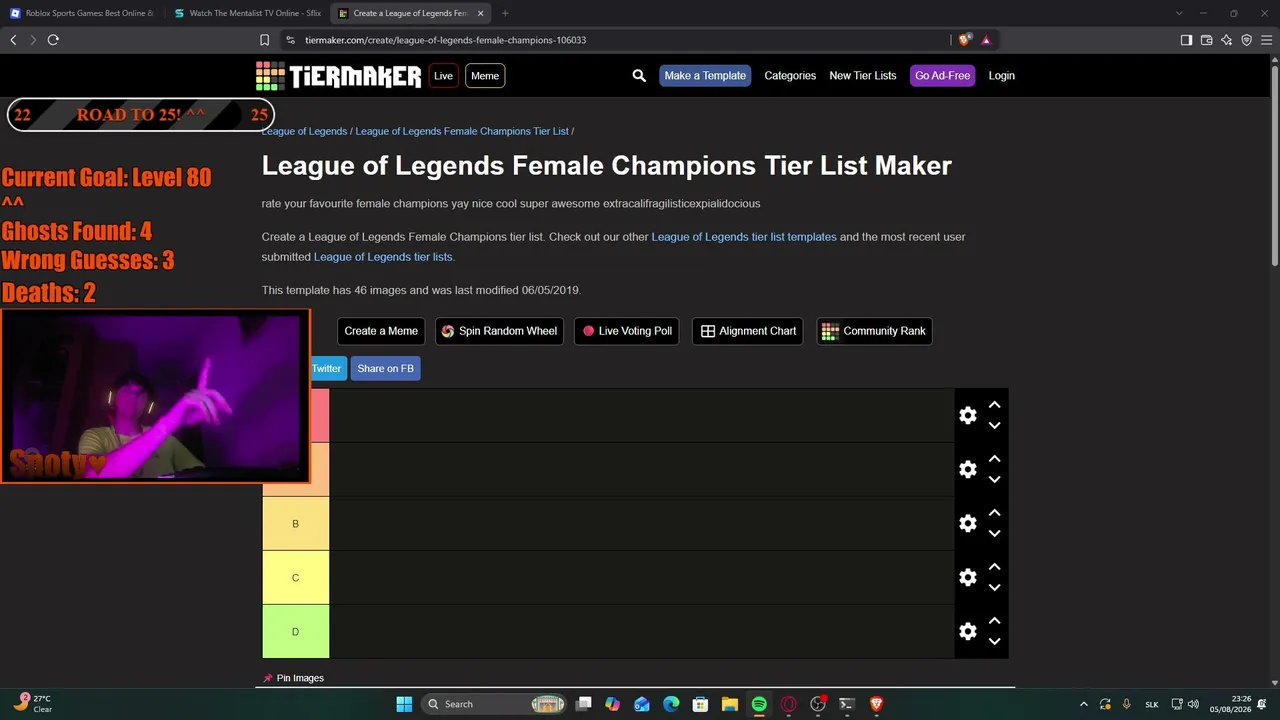Screen dimensions: 1280x720
Task: Click the TierMaker logo
Action: pos(339,76)
